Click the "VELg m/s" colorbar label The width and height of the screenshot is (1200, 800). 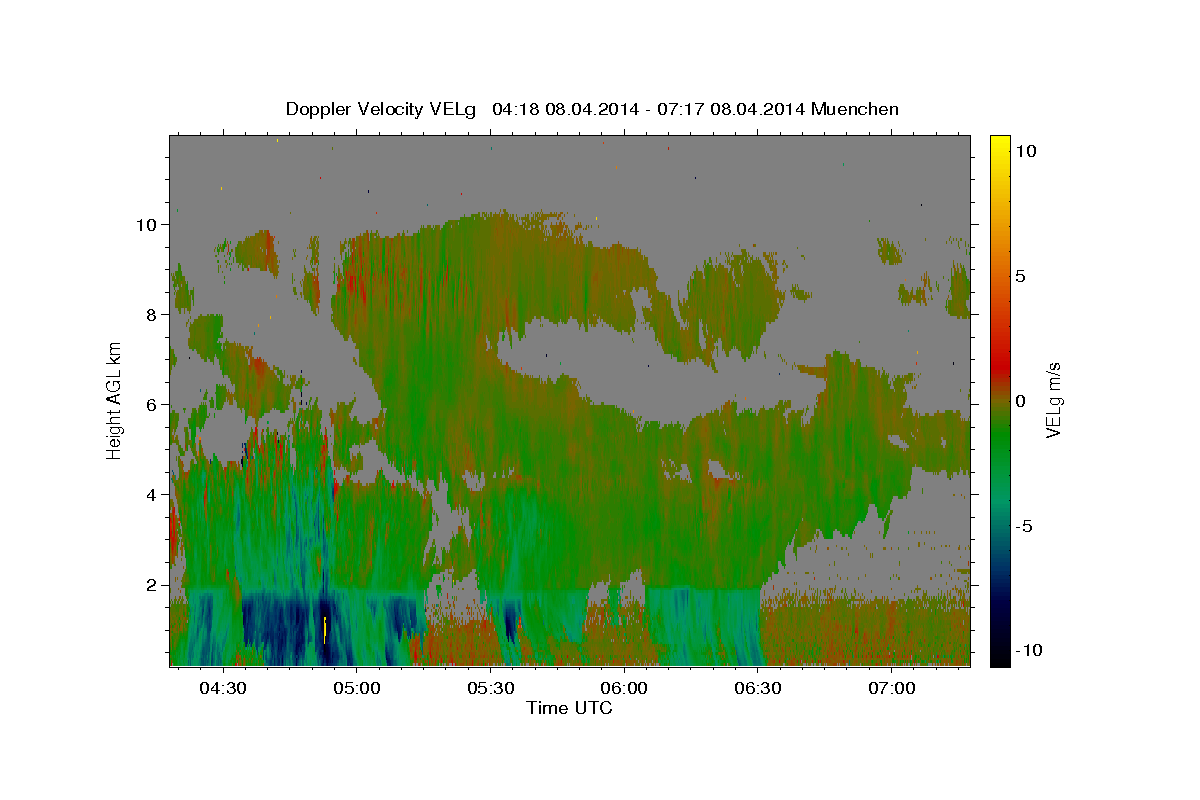[x=1053, y=400]
